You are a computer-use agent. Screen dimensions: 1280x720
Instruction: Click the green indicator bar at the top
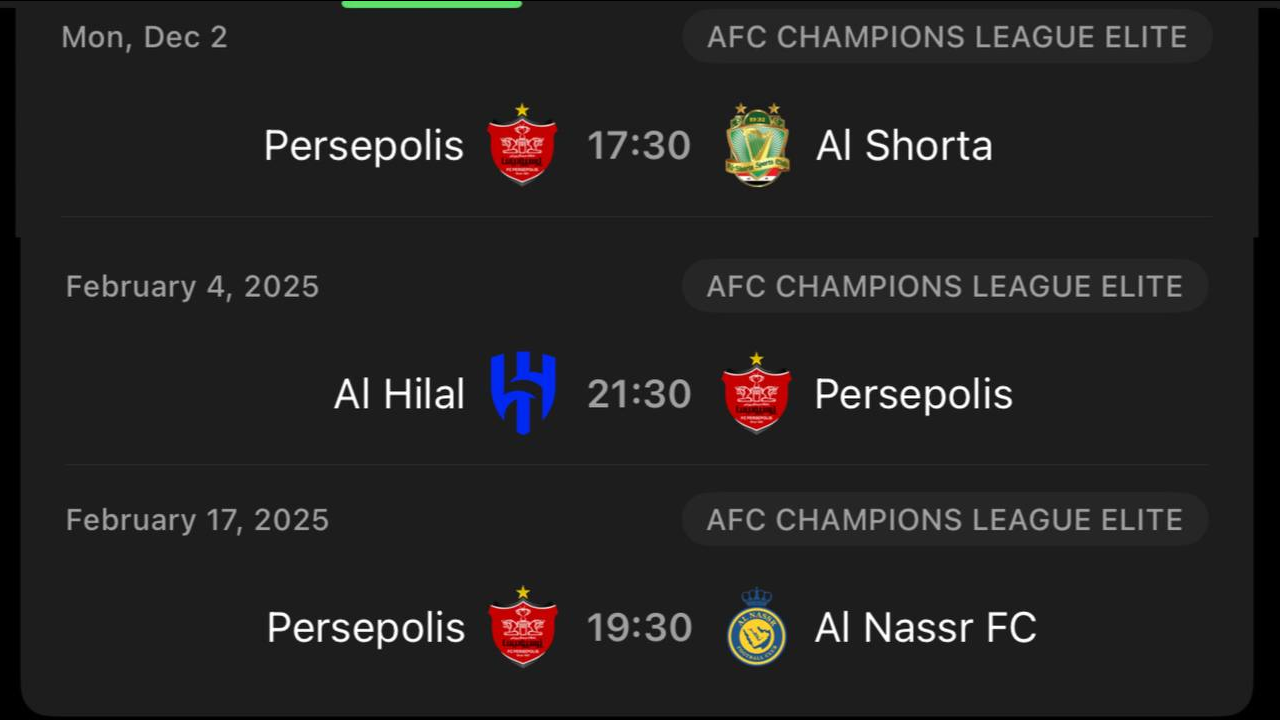431,4
